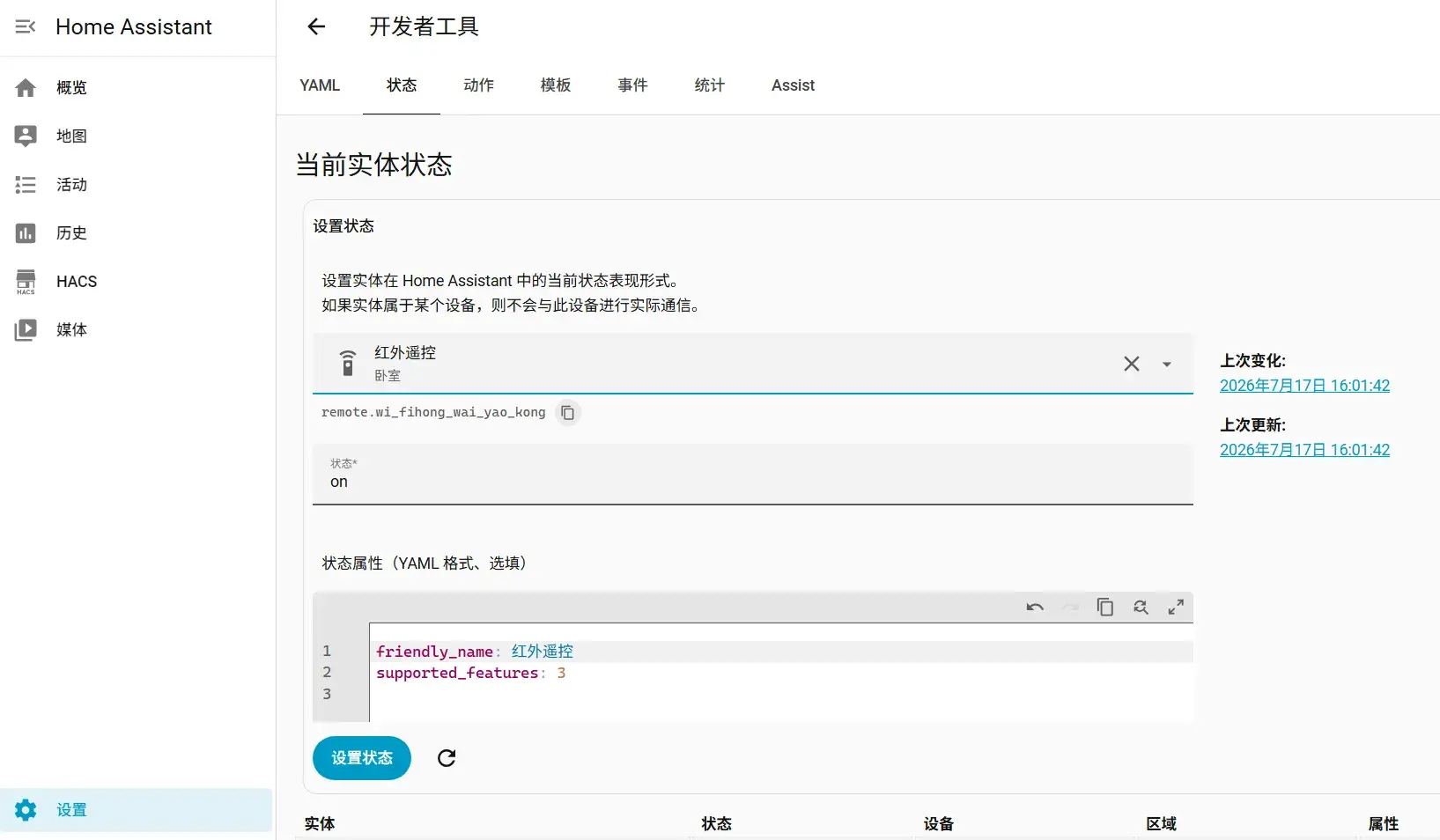Expand the YAML editor to fullscreen
This screenshot has height=840, width=1440.
[x=1176, y=607]
